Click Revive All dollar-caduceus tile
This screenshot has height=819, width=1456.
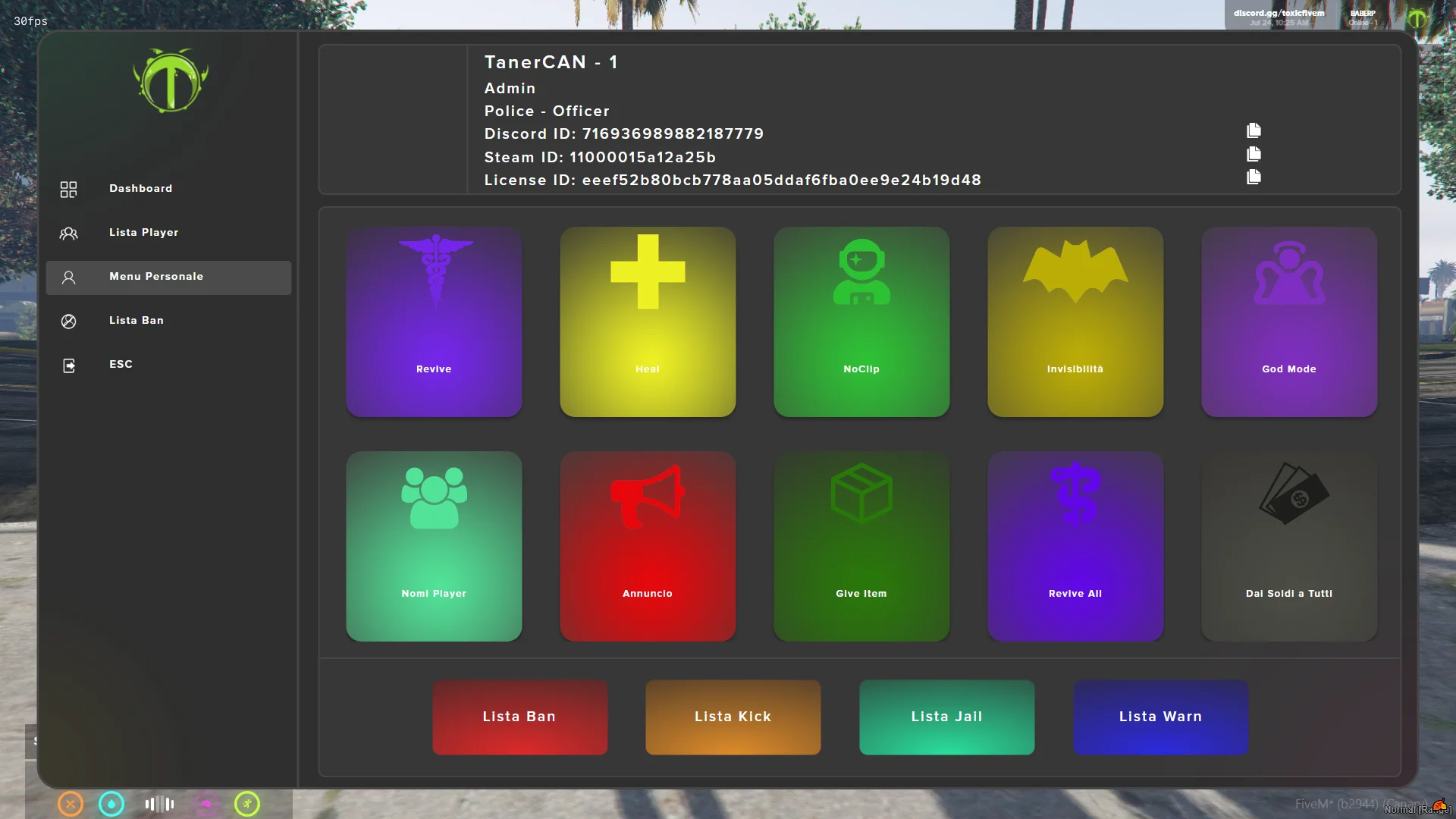(1075, 546)
